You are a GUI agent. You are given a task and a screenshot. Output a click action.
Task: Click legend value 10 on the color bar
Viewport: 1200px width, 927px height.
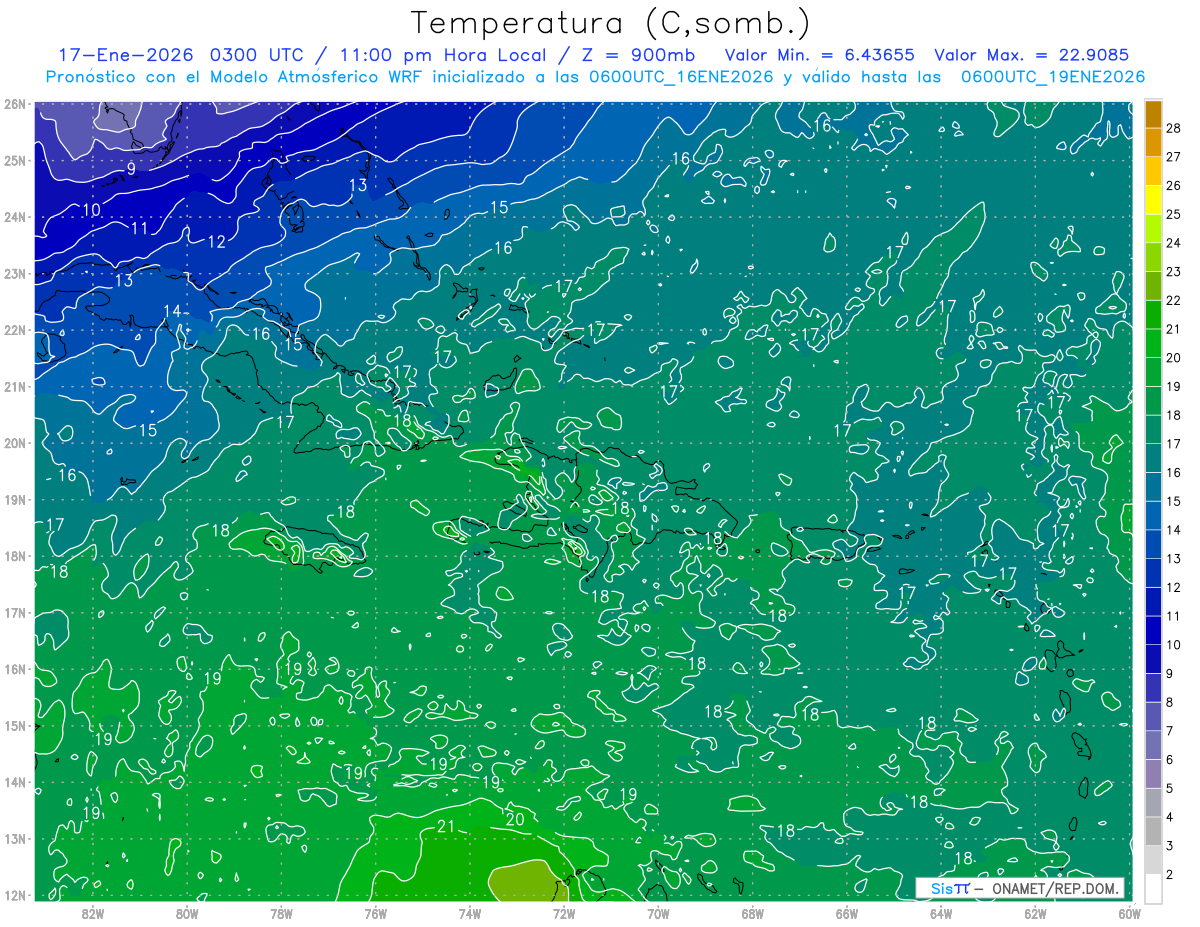[1173, 645]
